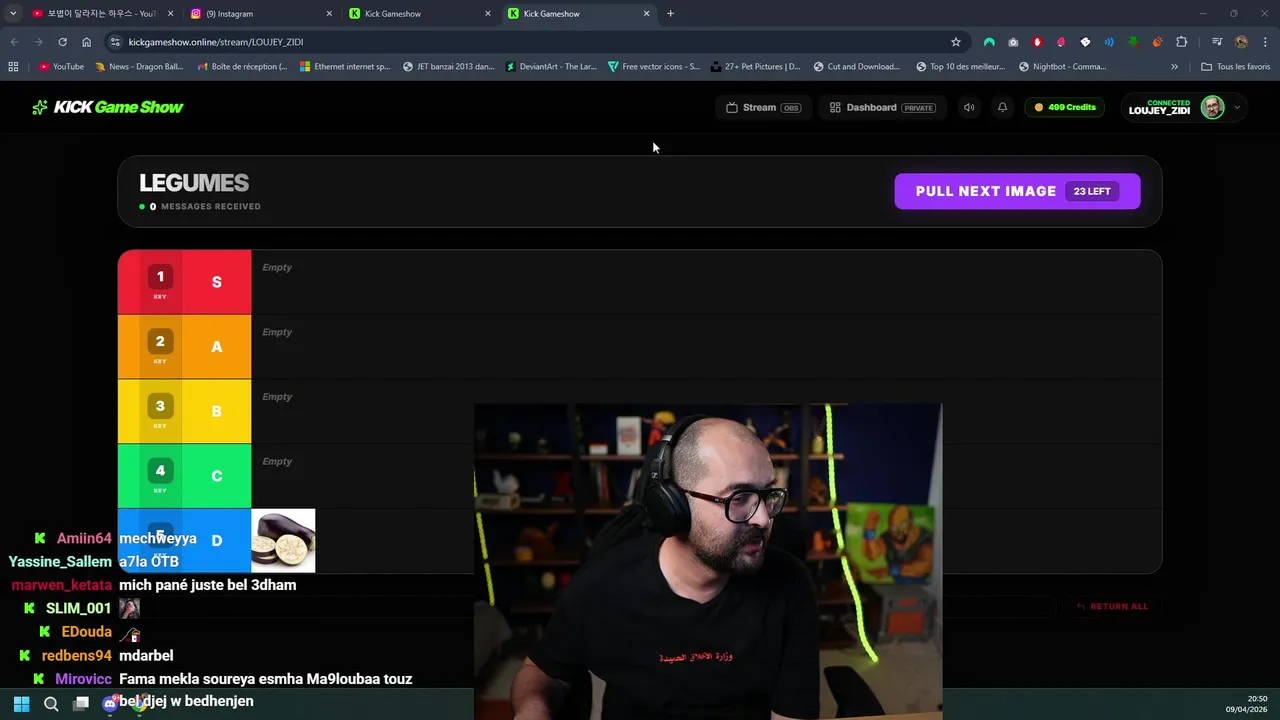Select the A tier row label
This screenshot has height=720, width=1280.
coord(216,347)
